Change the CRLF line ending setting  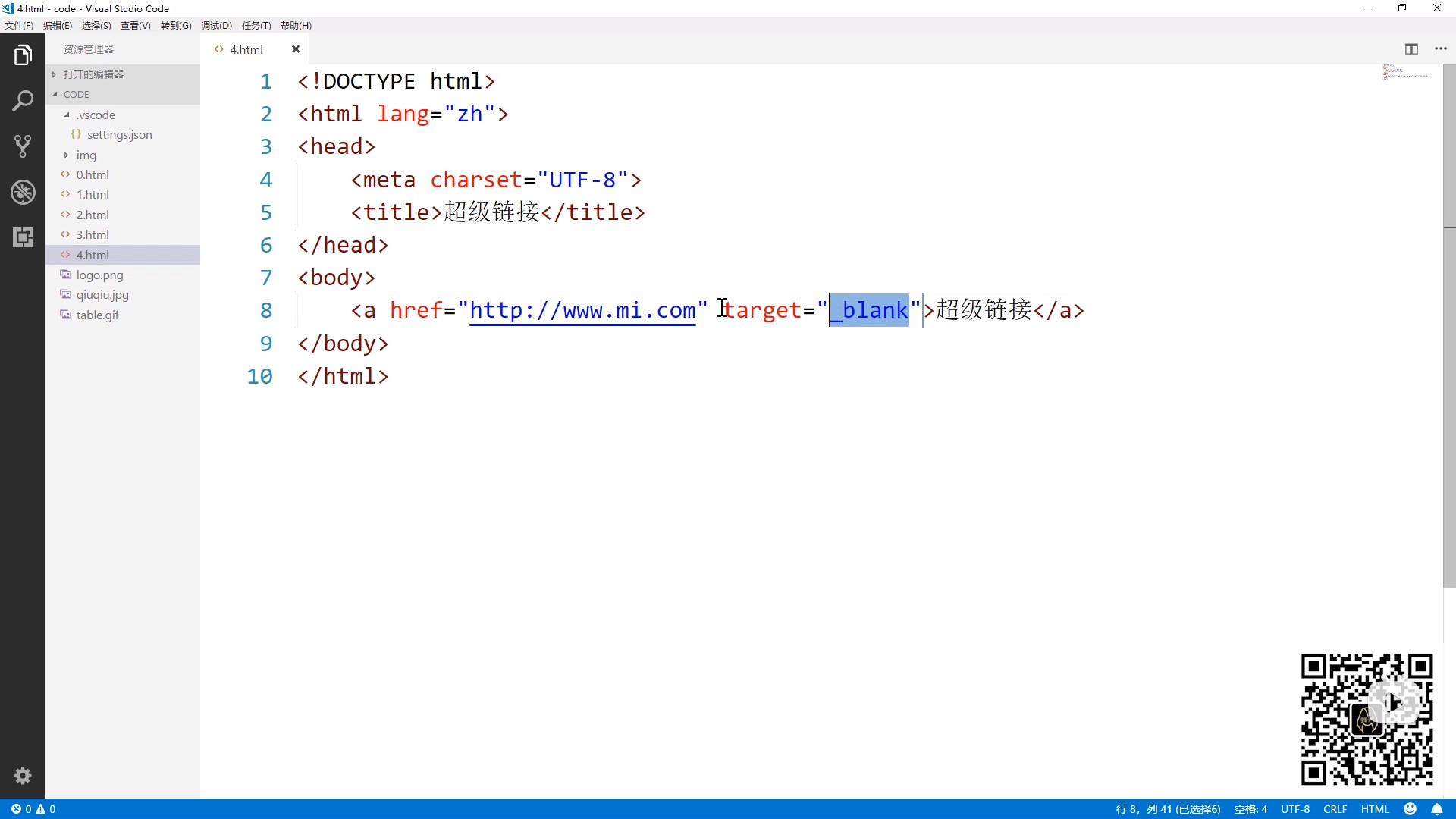pyautogui.click(x=1335, y=809)
